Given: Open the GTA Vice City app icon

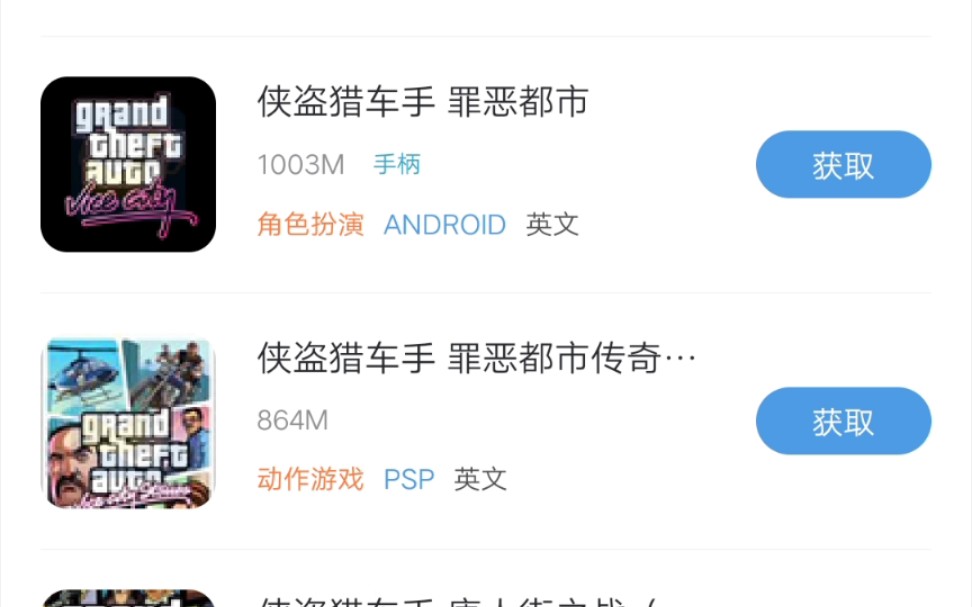Looking at the screenshot, I should click(x=128, y=164).
